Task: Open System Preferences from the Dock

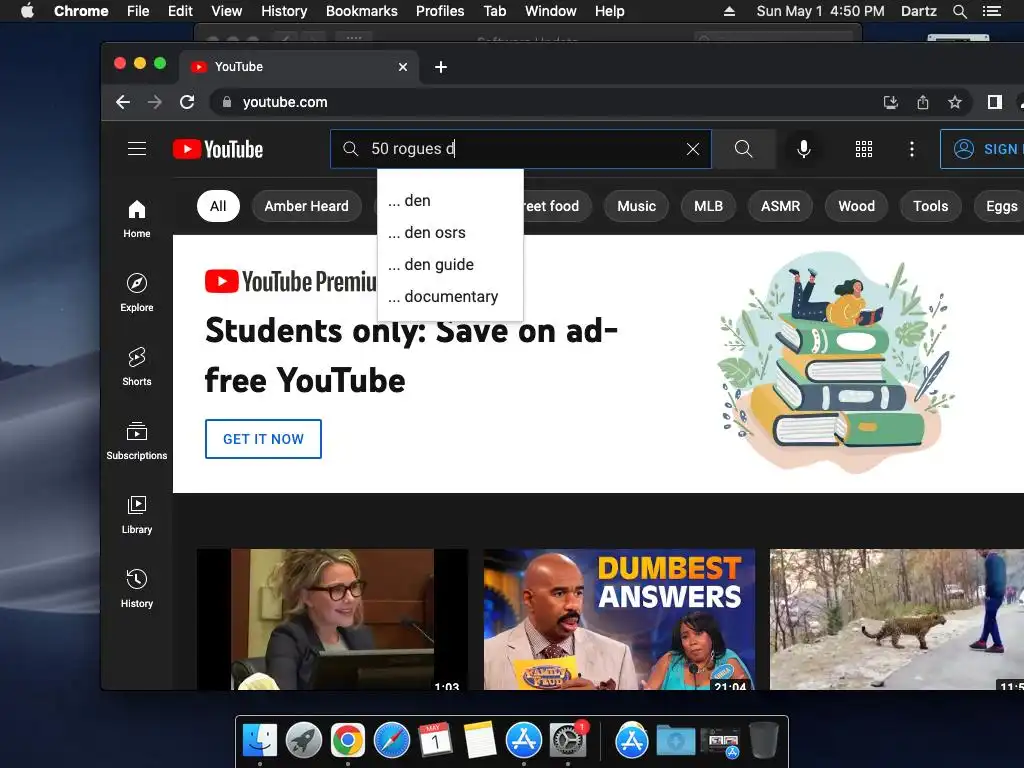Action: pos(568,741)
